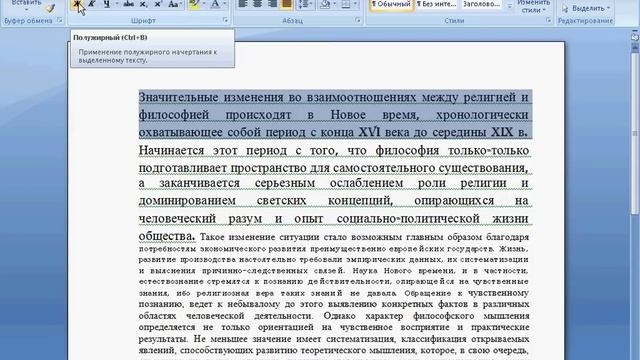Open the Изменить стили menu
Image resolution: width=640 pixels, height=360 pixels.
click(x=533, y=7)
